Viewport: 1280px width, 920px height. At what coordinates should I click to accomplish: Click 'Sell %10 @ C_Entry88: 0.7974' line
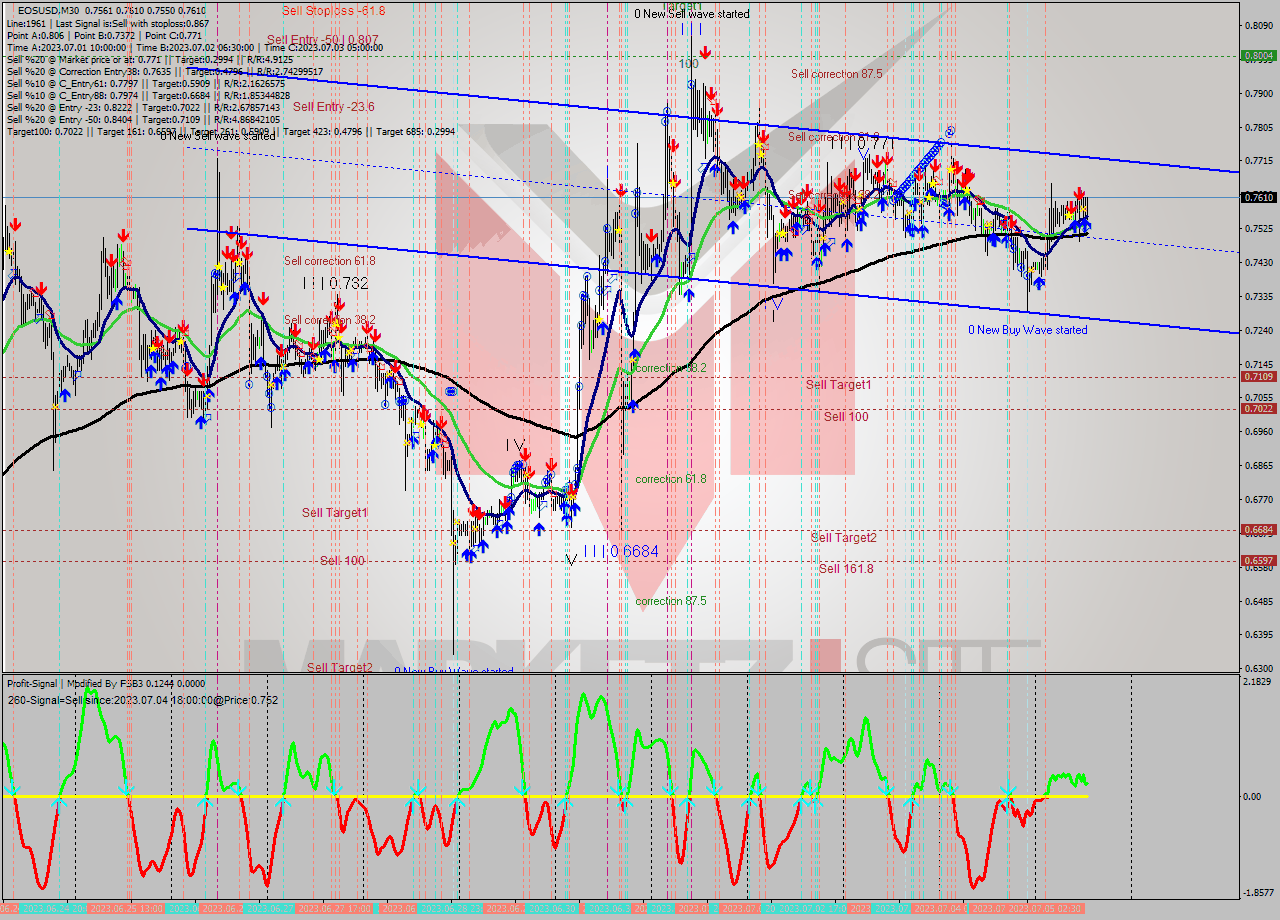[x=148, y=95]
